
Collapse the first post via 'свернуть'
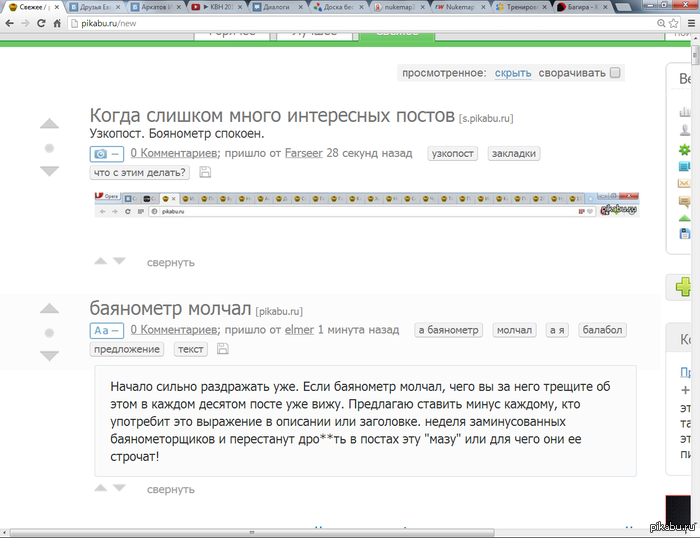coord(170,262)
